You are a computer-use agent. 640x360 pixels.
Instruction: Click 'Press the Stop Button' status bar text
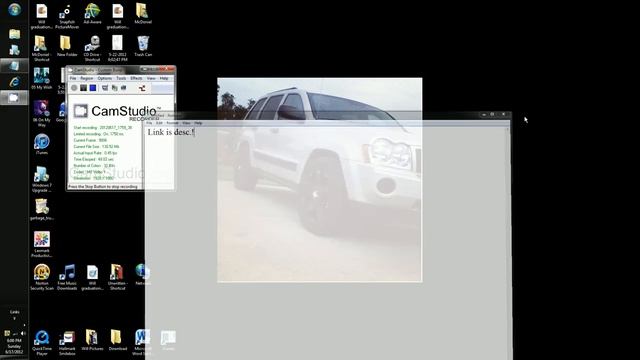pos(103,187)
